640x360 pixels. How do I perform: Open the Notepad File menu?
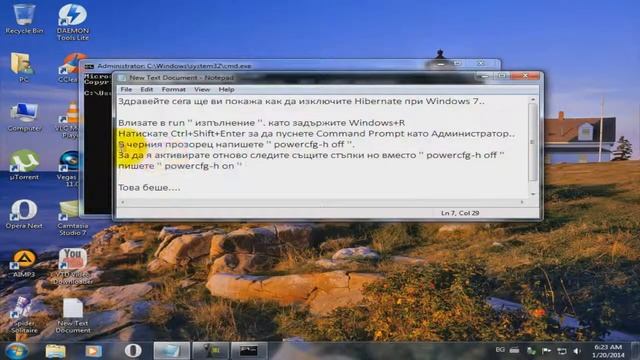126,89
